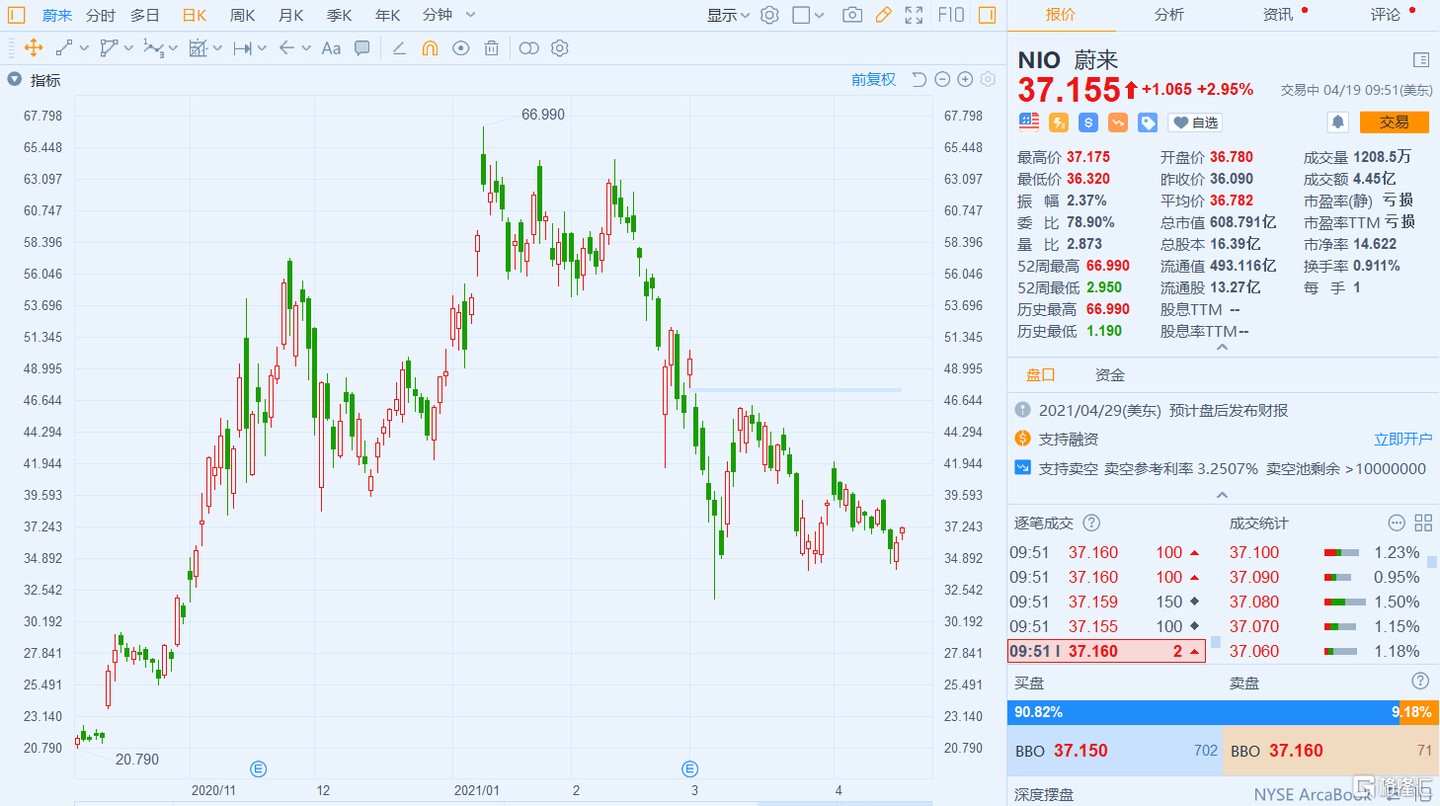Switch to the 周K weekly chart tab
The height and width of the screenshot is (806, 1440).
pyautogui.click(x=242, y=15)
